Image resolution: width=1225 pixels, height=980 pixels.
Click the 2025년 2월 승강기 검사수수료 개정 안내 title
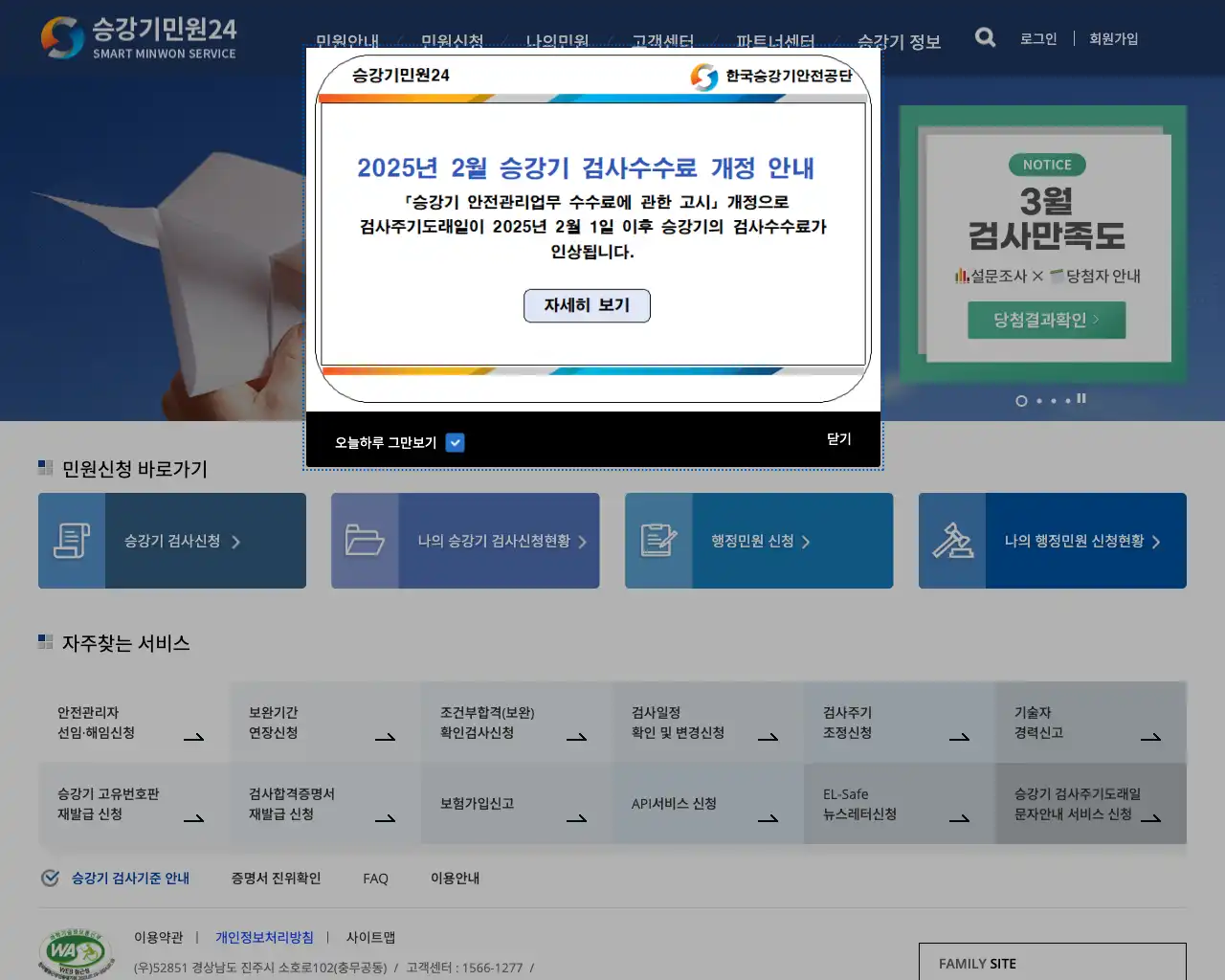click(x=585, y=168)
